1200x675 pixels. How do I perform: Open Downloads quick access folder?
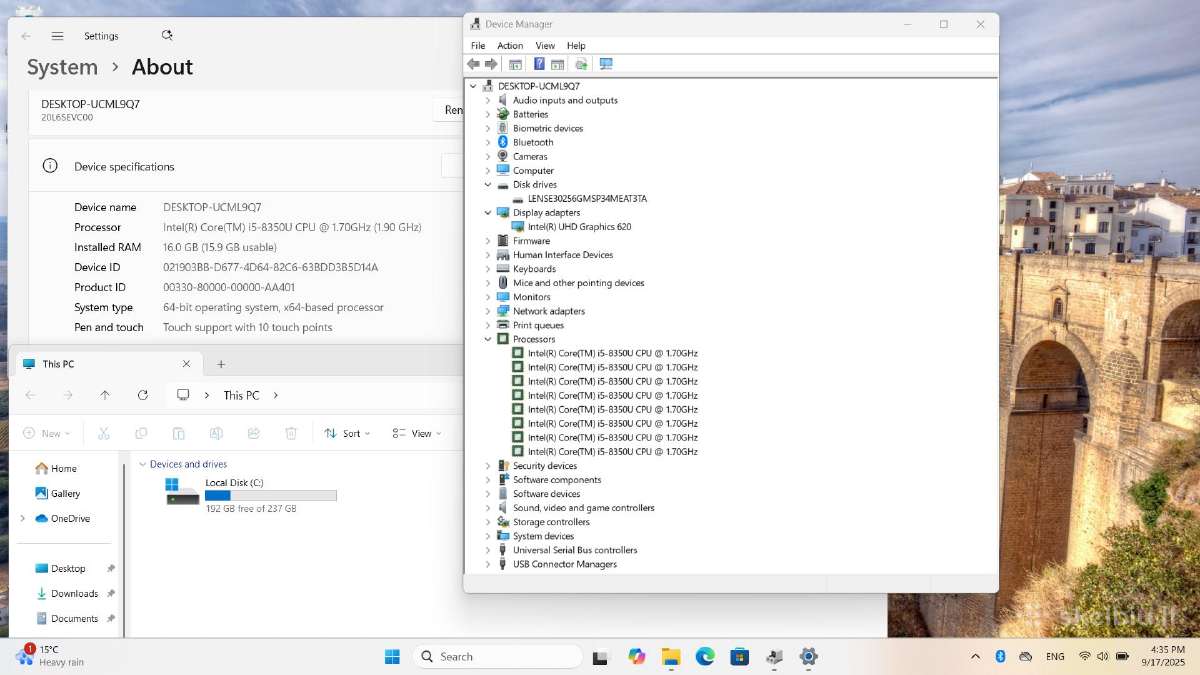coord(75,593)
